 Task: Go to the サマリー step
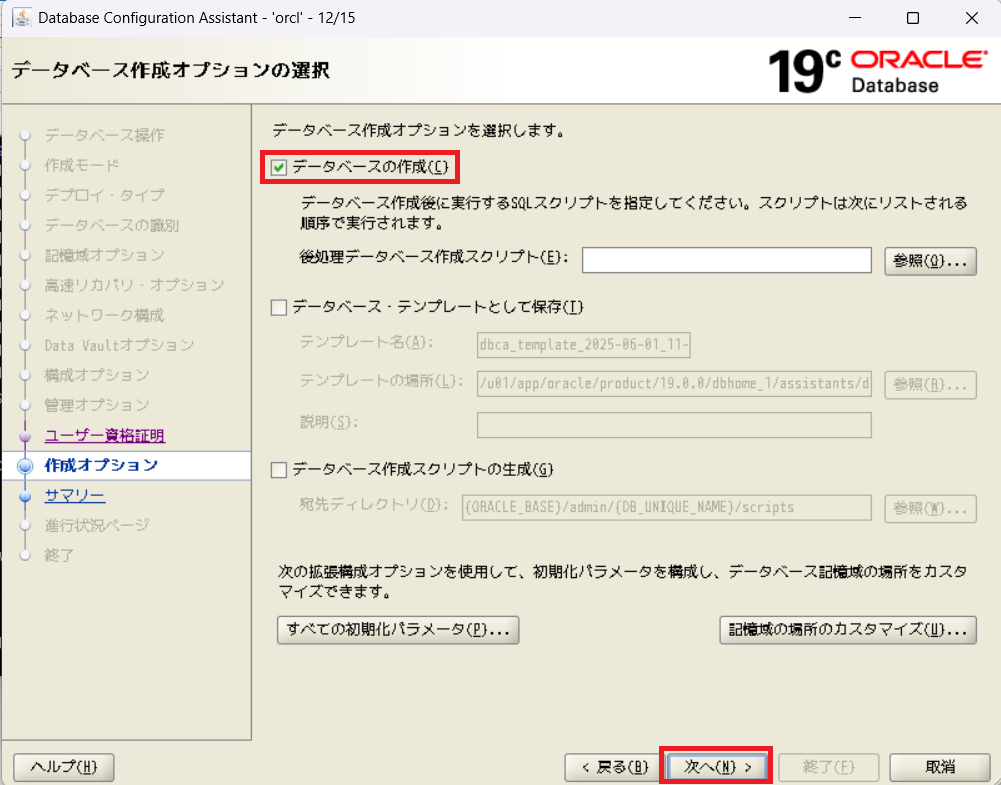click(74, 495)
